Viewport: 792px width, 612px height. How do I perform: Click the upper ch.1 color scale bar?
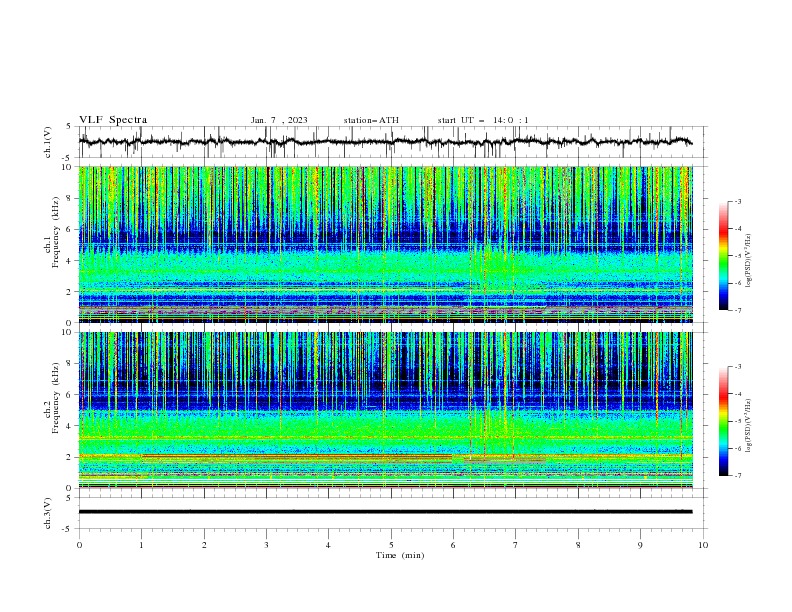point(724,256)
